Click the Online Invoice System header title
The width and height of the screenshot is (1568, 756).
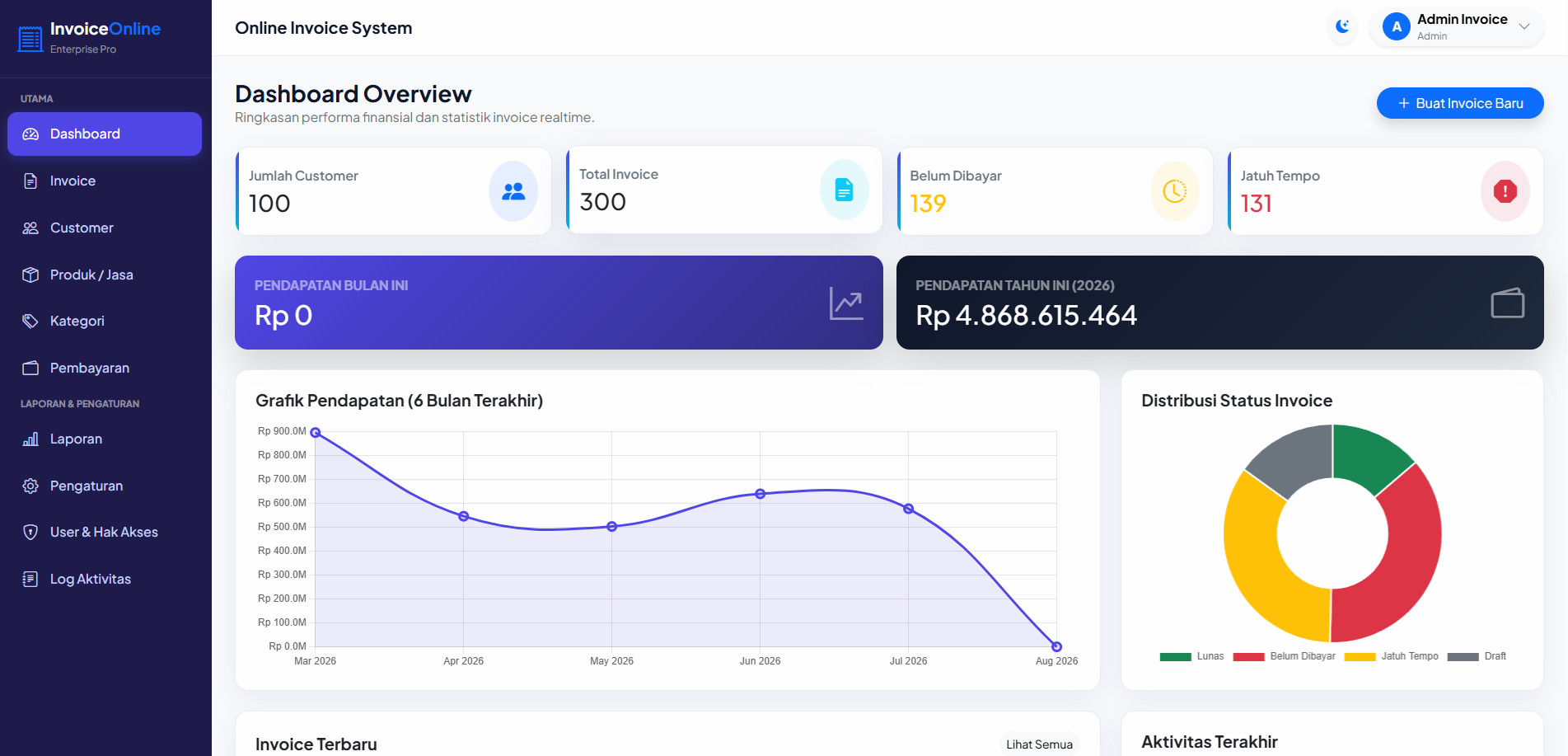click(x=324, y=28)
